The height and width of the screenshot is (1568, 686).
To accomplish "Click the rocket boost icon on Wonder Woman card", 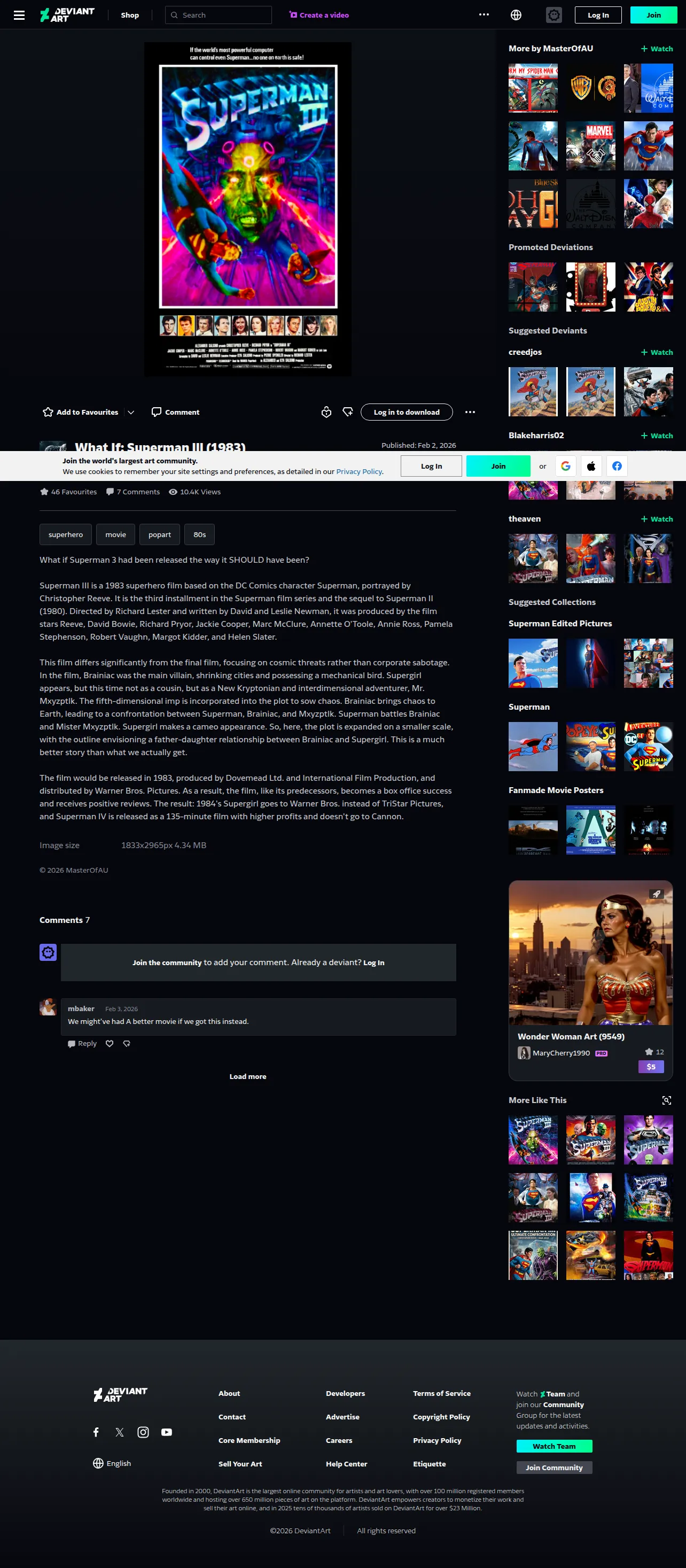I will 656,894.
